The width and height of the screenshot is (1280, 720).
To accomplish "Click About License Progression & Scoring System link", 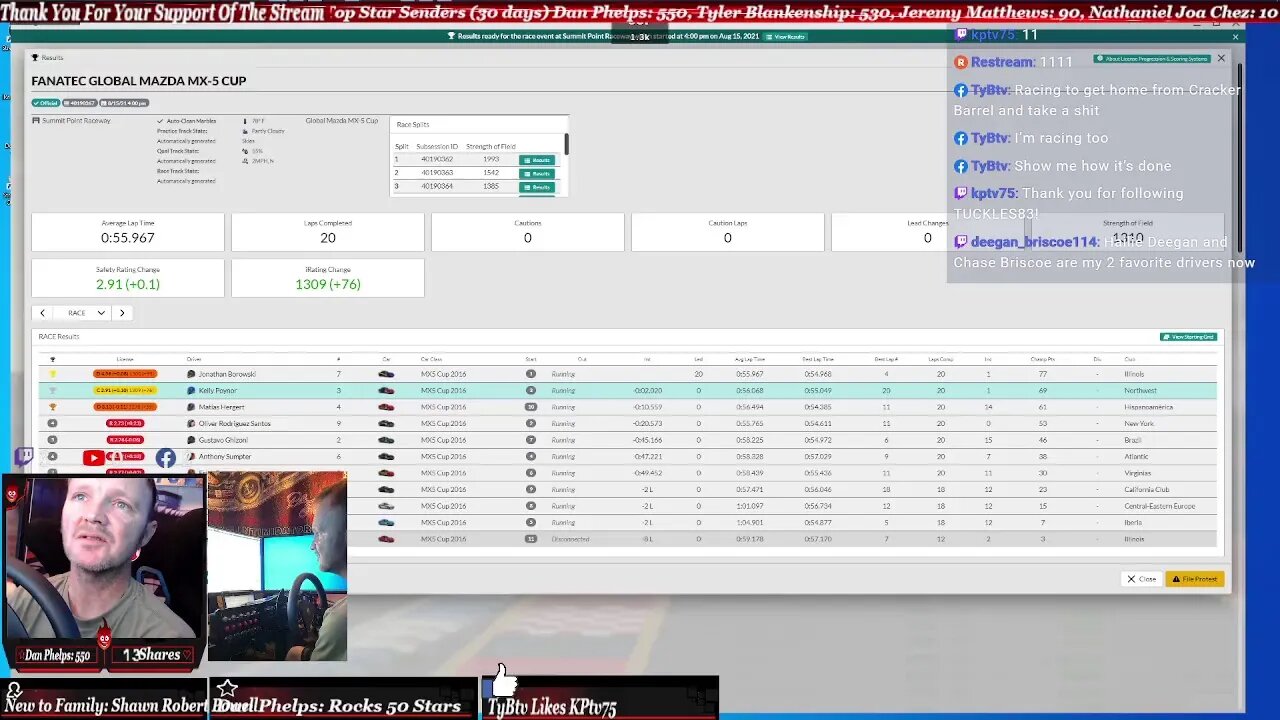I will [x=1151, y=59].
